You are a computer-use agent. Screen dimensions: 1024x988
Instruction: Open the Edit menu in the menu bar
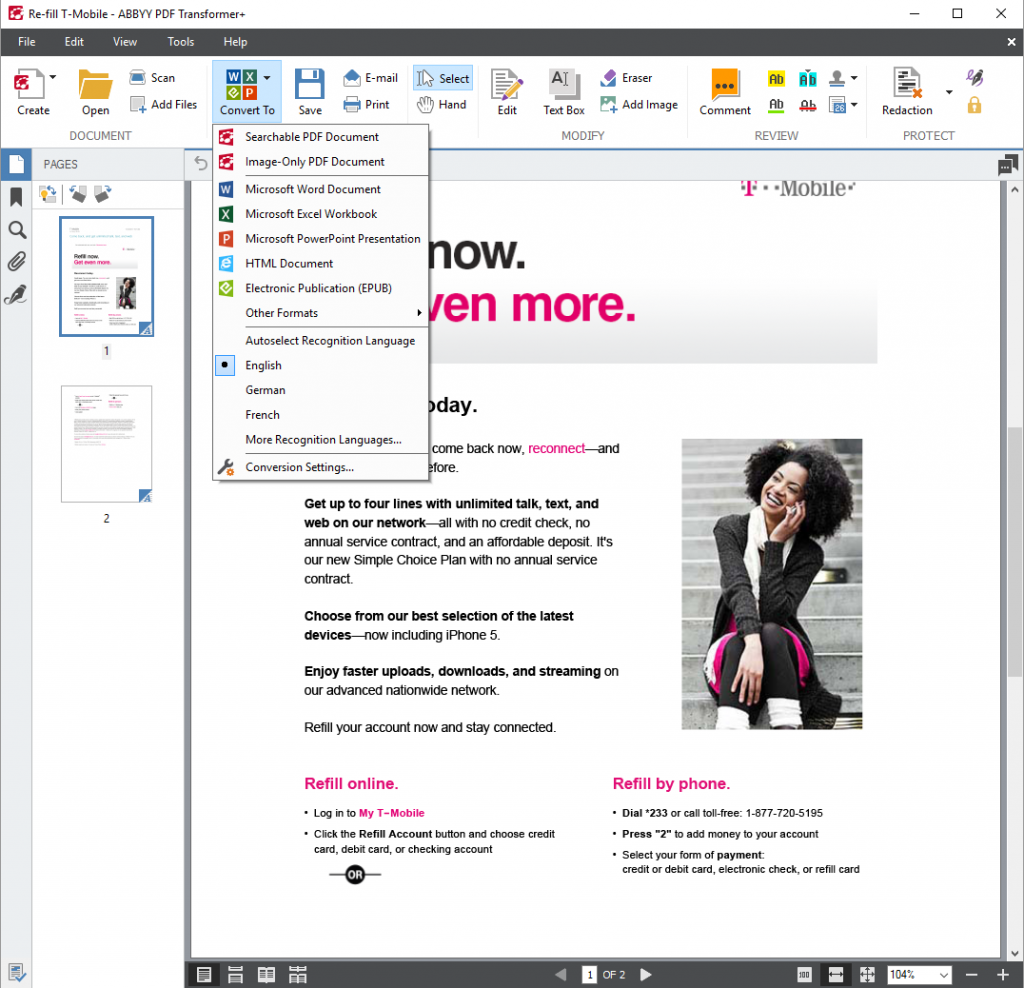74,42
